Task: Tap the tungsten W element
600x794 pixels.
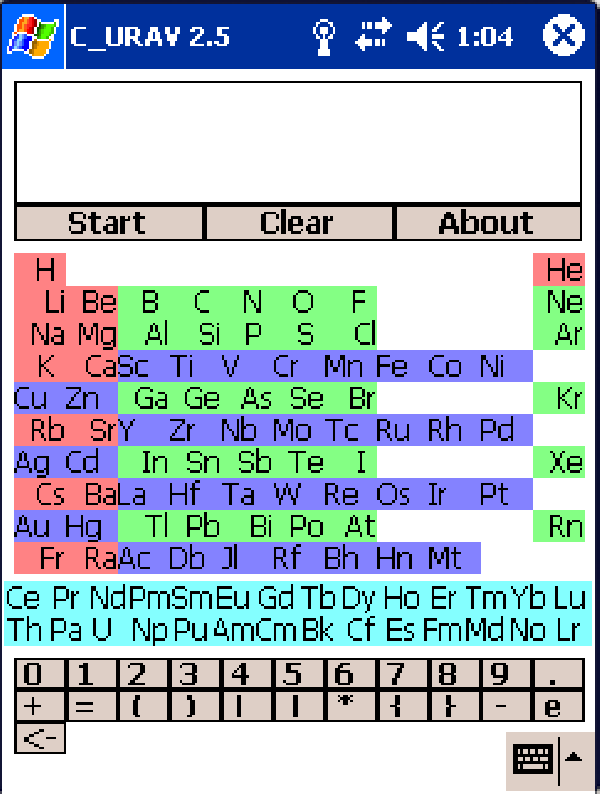Action: tap(288, 495)
